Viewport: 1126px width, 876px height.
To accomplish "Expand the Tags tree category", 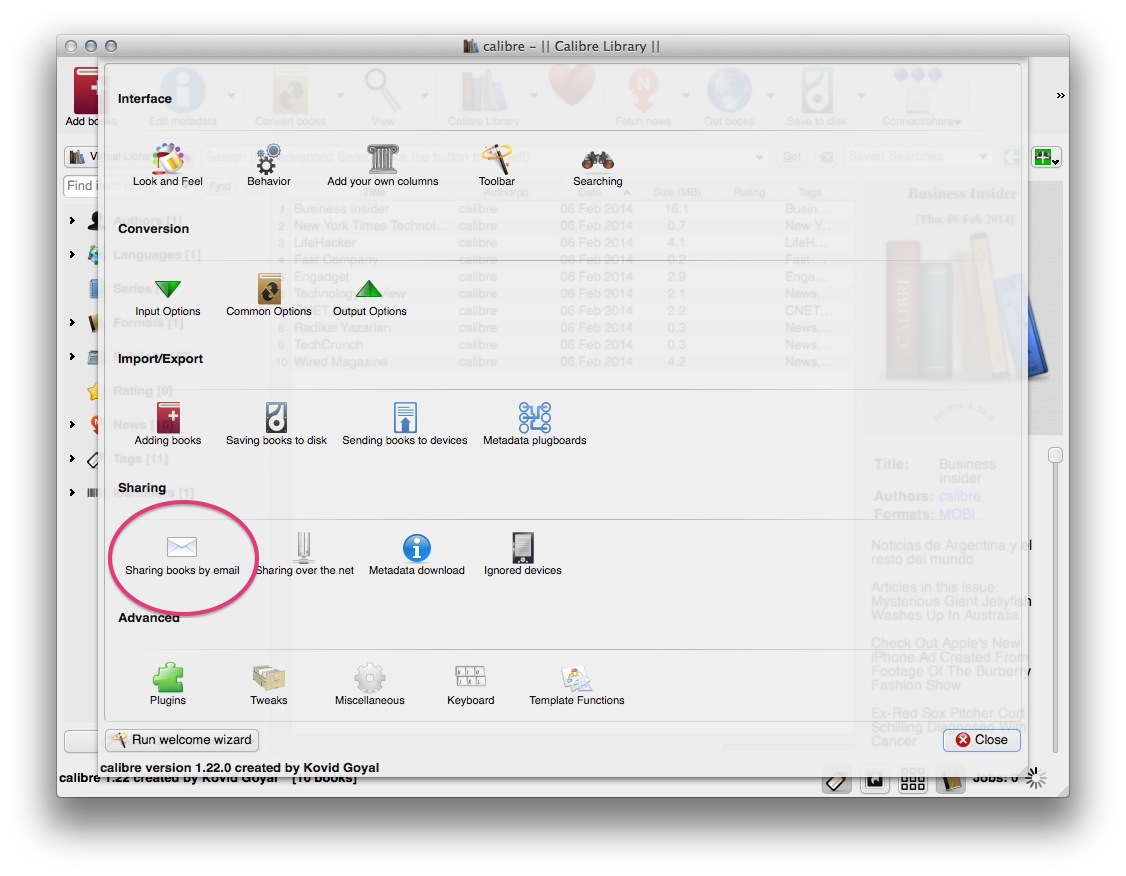I will click(x=72, y=458).
